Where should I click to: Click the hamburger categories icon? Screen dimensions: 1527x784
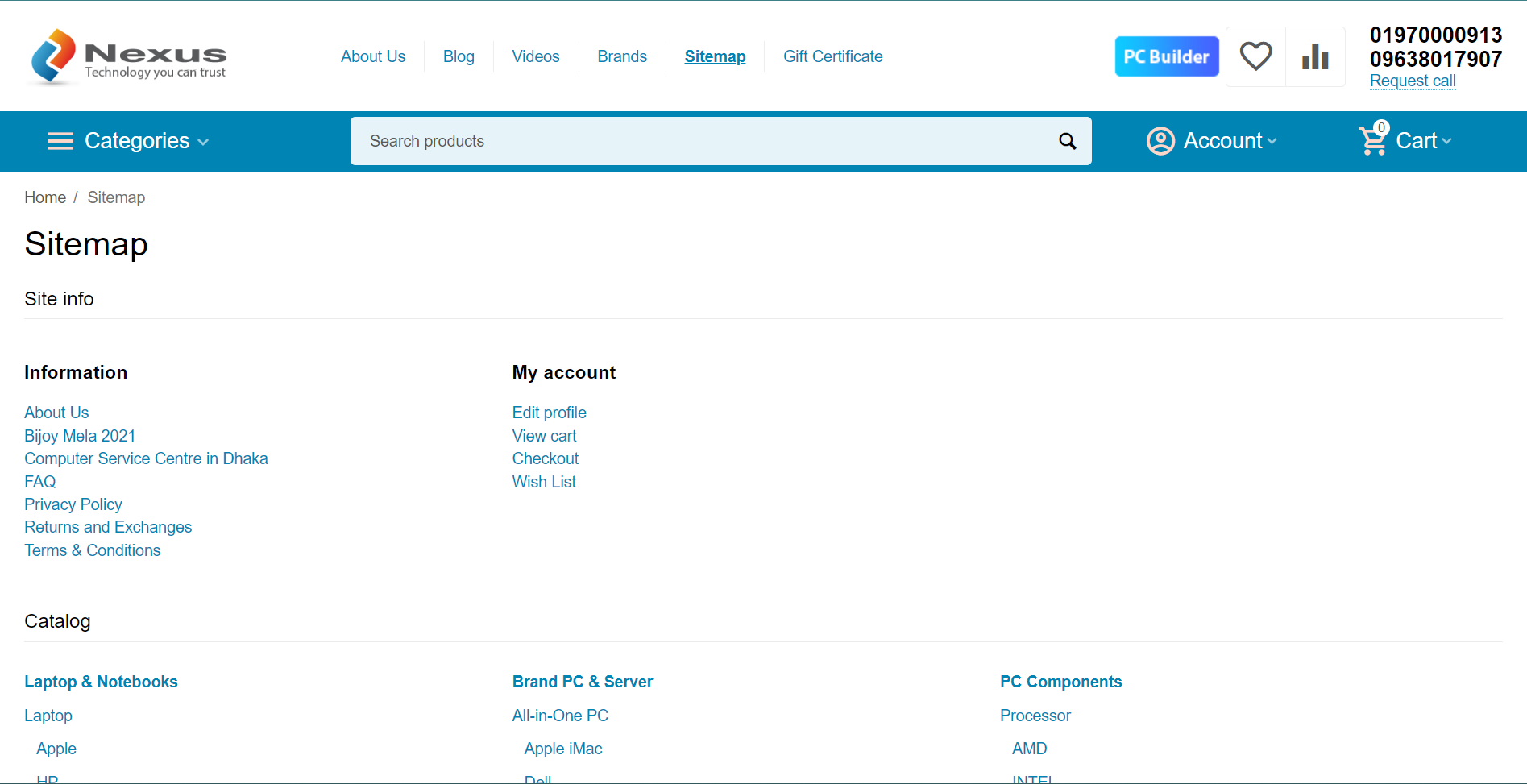click(x=60, y=141)
